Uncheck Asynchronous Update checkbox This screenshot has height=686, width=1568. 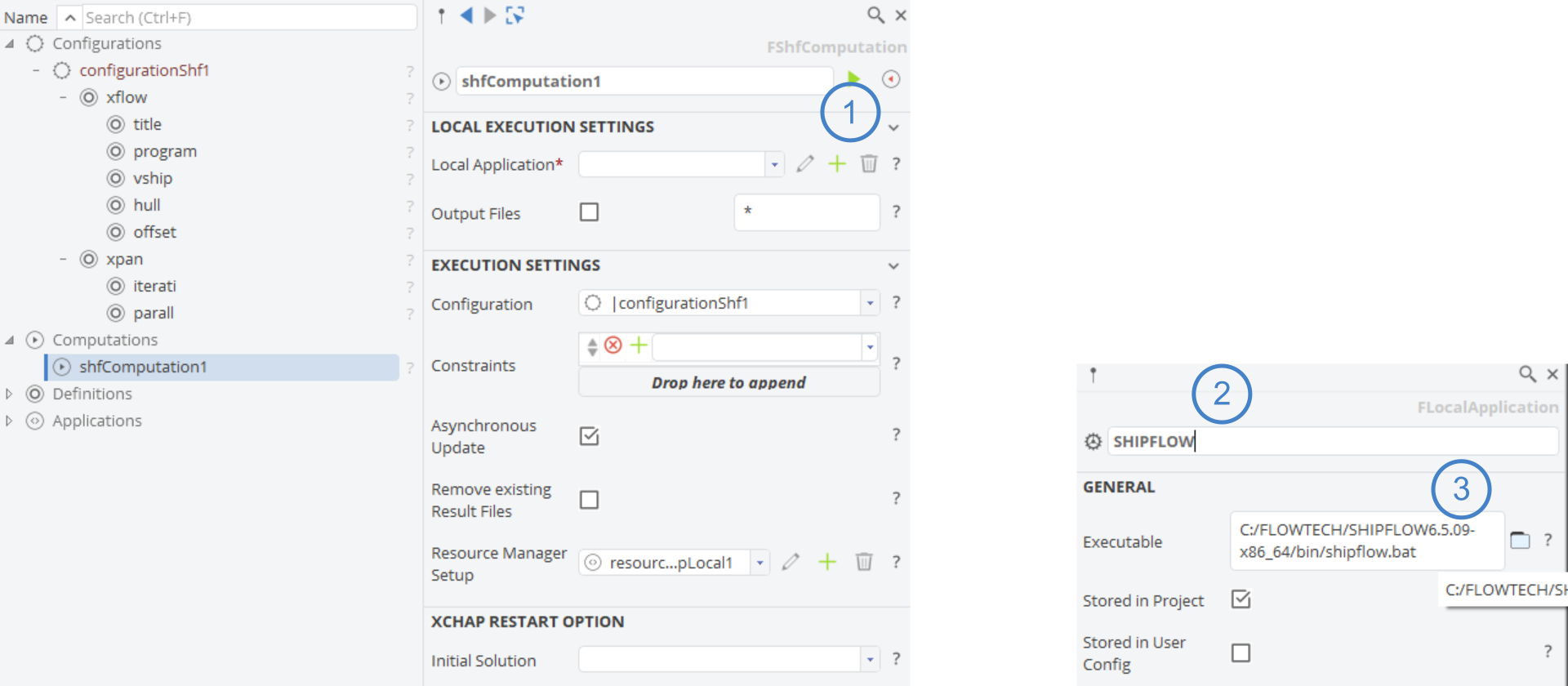tap(589, 436)
